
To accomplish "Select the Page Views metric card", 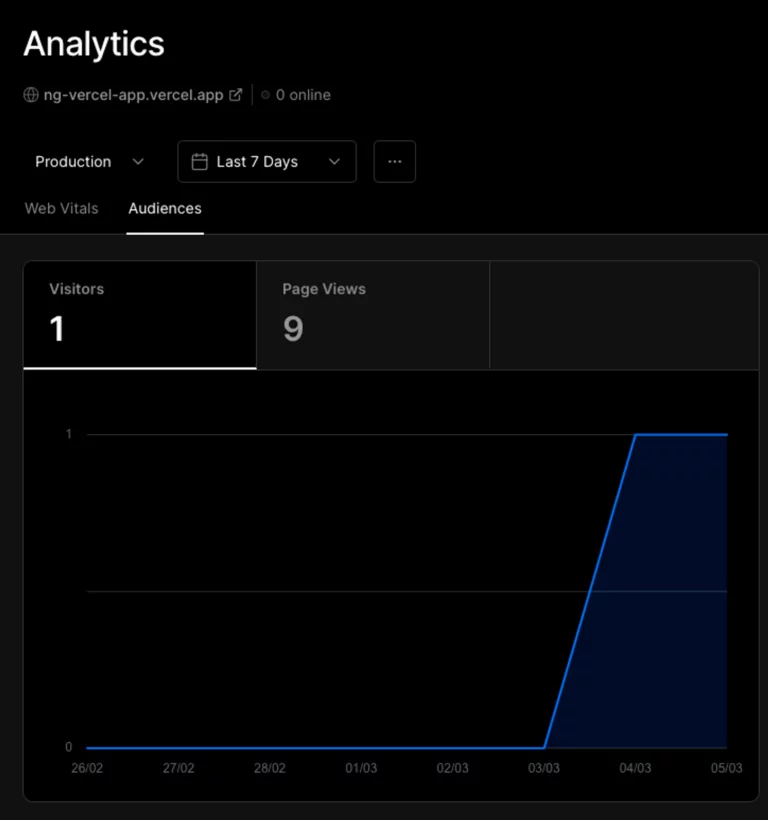I will pos(373,315).
